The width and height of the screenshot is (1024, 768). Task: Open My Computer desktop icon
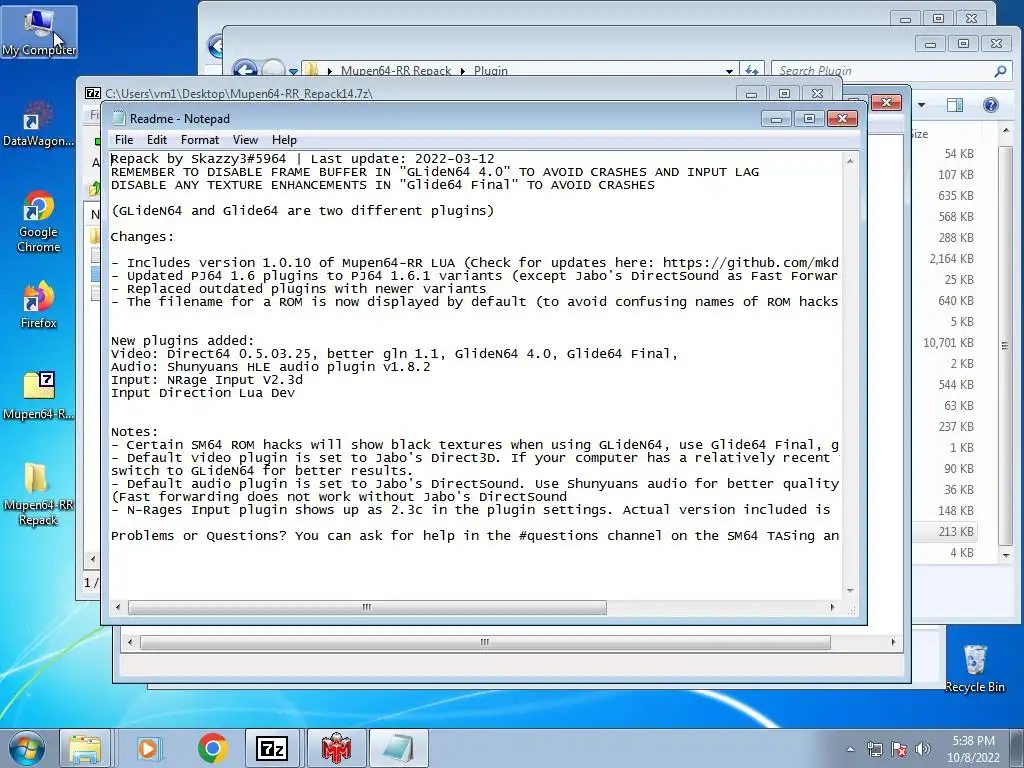point(39,31)
